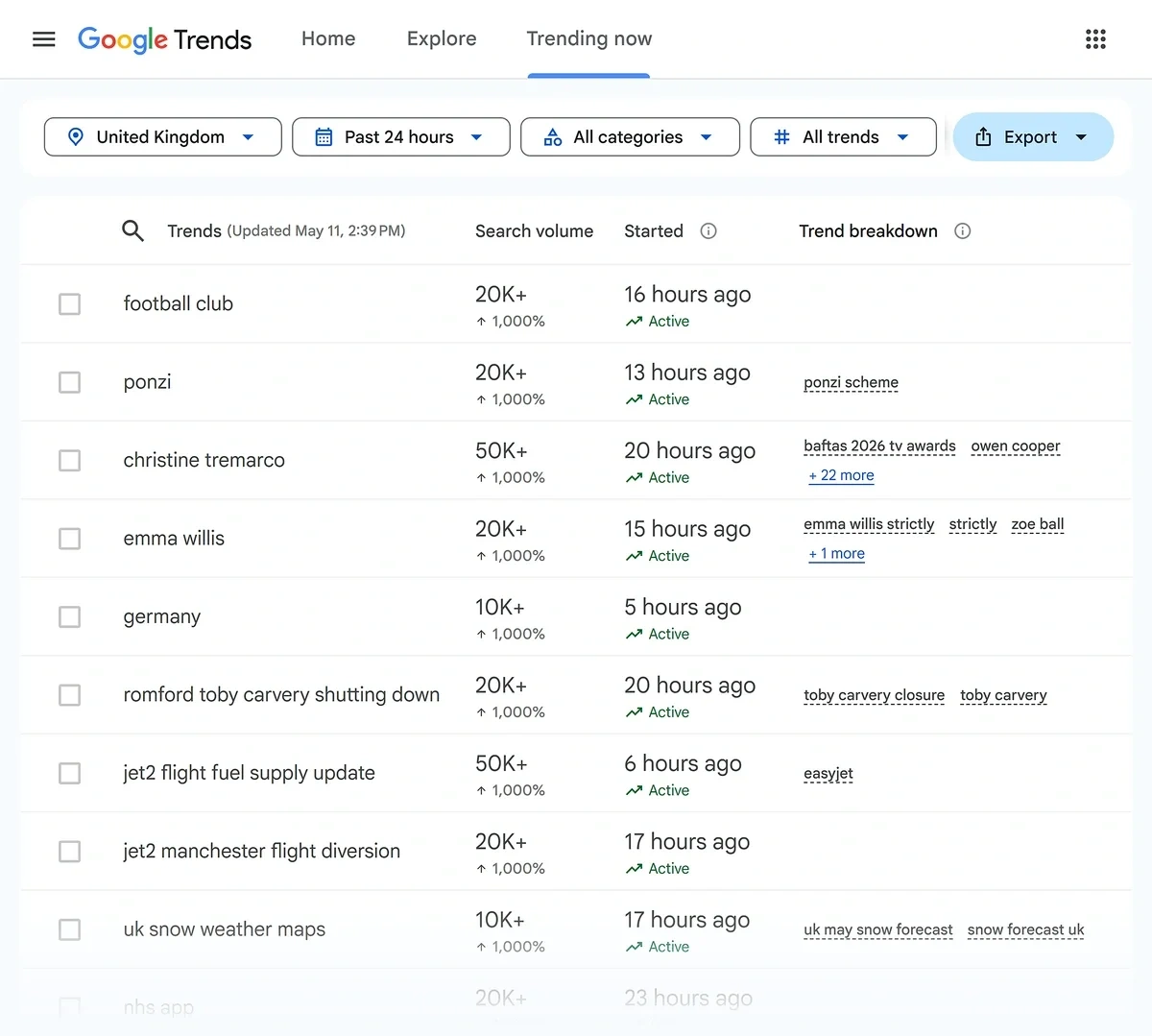
Task: Click the Trends search header field
Action: 286,231
